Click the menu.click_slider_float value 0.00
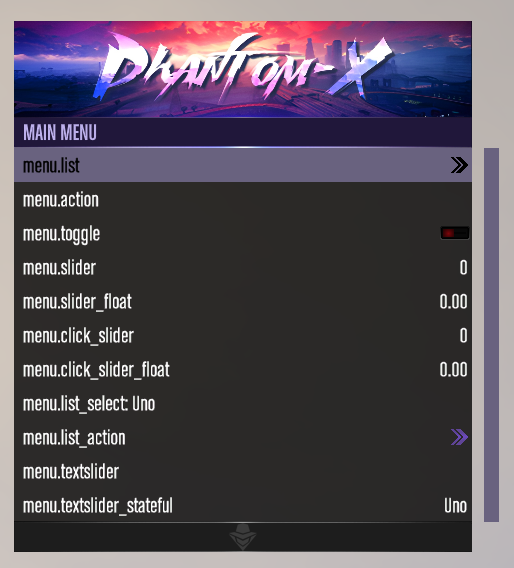 453,369
